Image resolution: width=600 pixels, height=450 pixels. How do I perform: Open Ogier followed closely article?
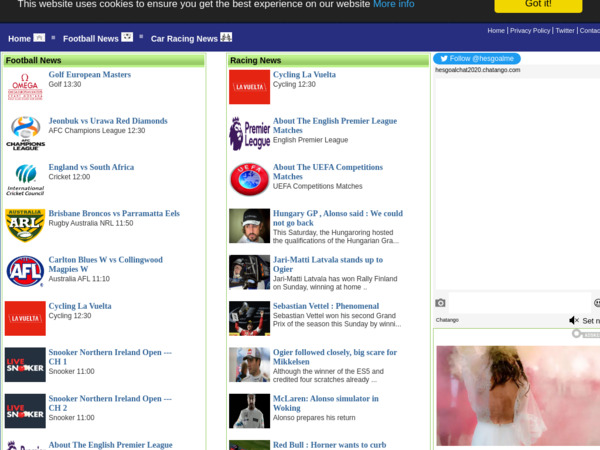click(335, 357)
